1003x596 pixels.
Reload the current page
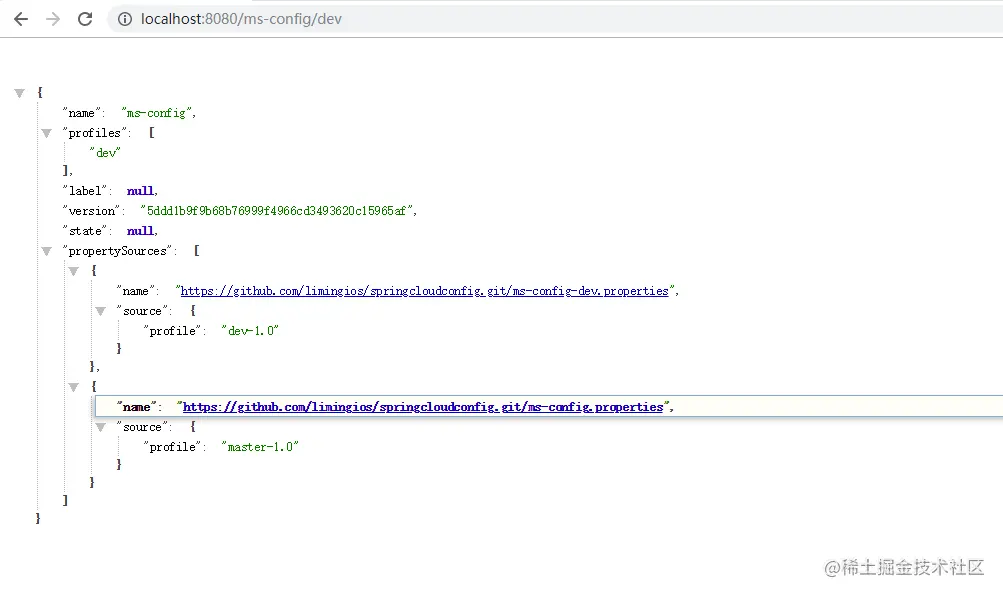(85, 19)
